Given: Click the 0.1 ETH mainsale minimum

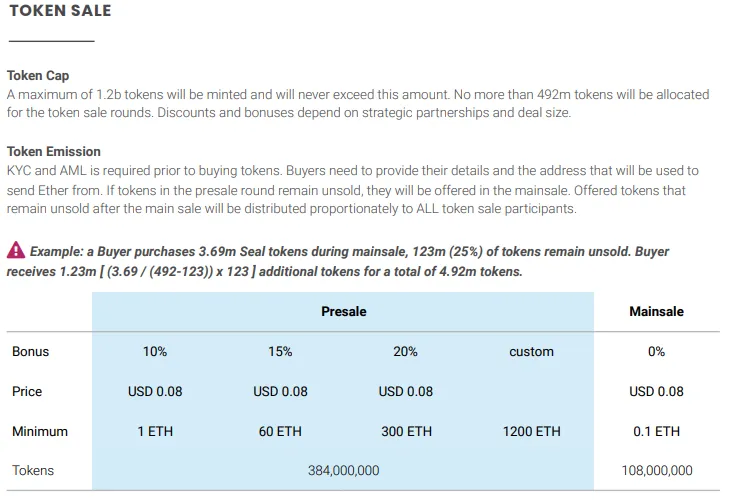Looking at the screenshot, I should click(656, 432).
